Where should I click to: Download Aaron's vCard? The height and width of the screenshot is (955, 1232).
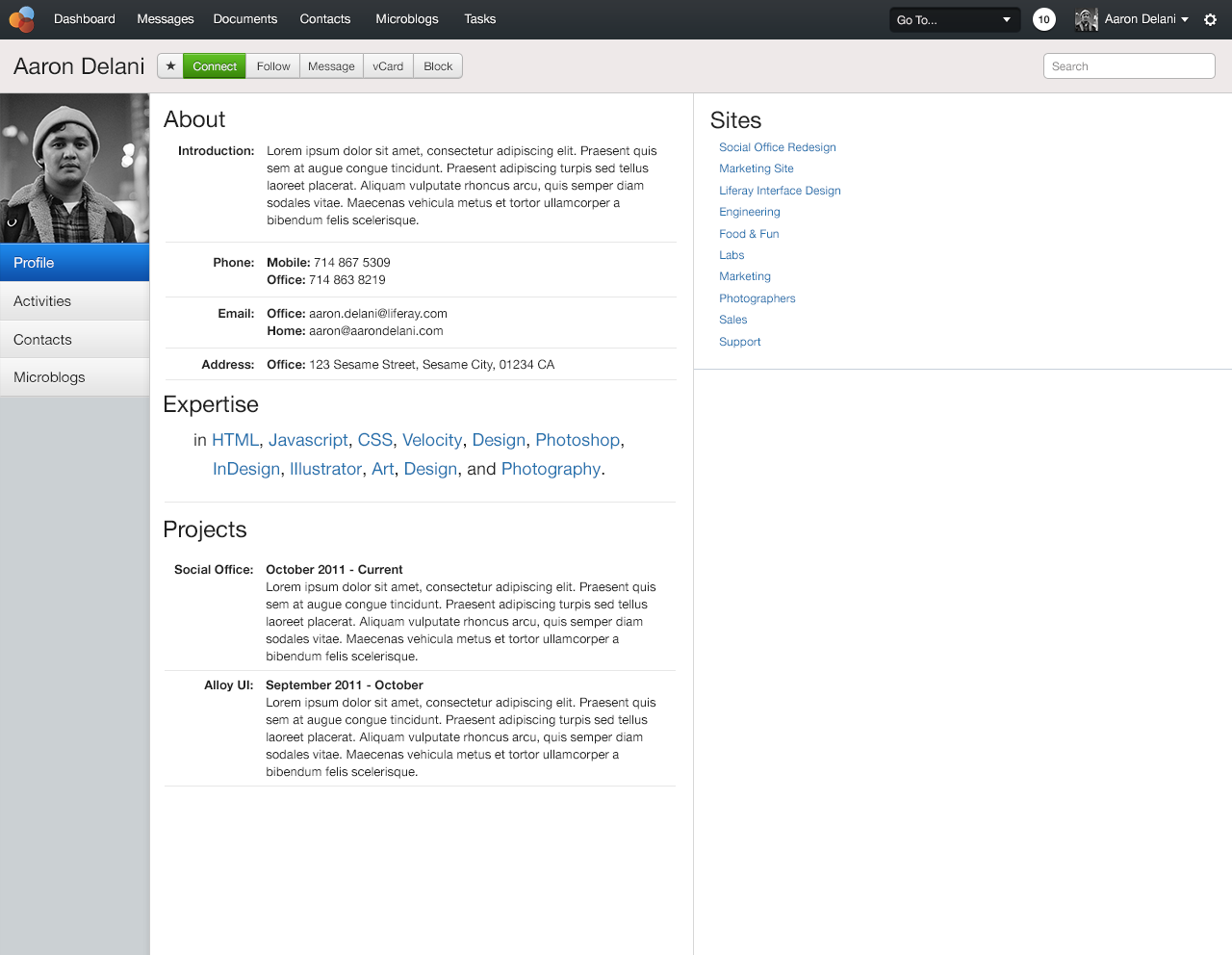tap(388, 65)
